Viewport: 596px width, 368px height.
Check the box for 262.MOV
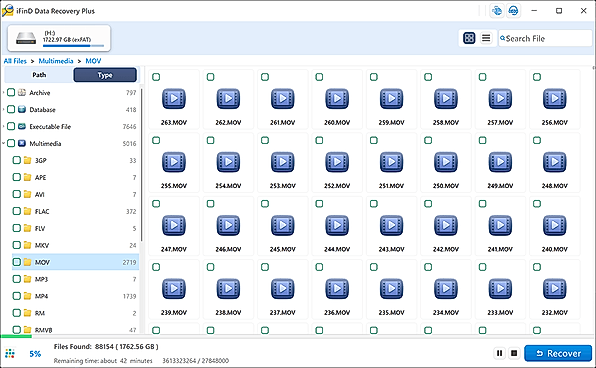(210, 77)
